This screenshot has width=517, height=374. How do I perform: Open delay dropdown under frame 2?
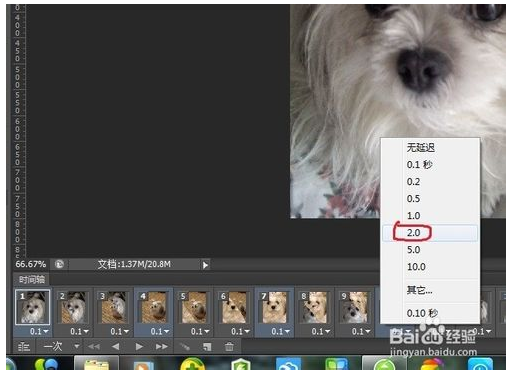[80, 331]
